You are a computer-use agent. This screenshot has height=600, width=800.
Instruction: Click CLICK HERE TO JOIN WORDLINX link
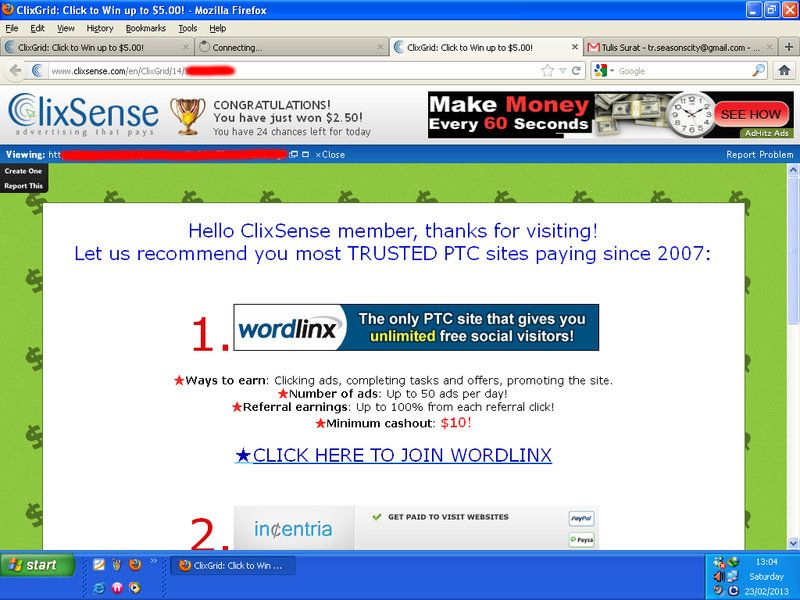pos(393,455)
